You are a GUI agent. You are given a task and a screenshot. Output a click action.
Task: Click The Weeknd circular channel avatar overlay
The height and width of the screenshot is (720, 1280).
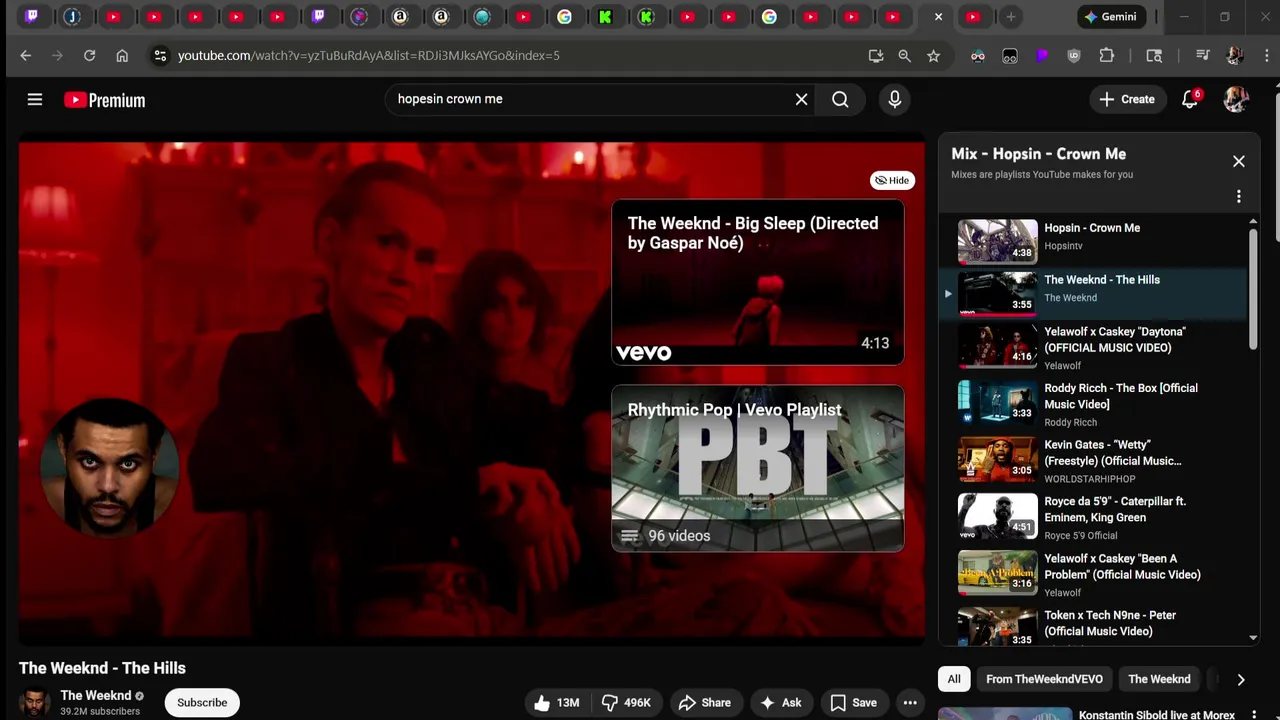coord(109,467)
